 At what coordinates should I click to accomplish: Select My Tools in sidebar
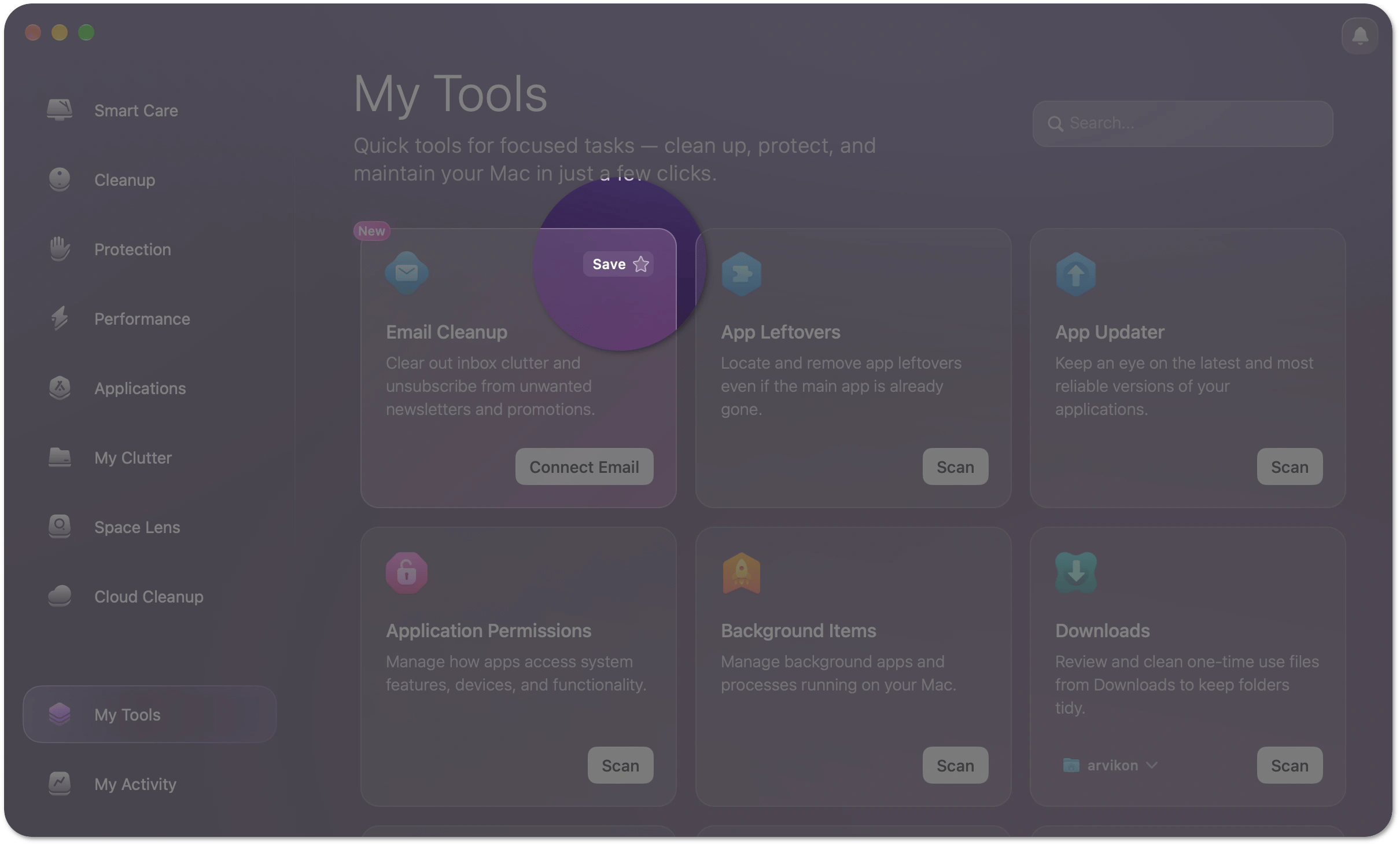[x=150, y=714]
